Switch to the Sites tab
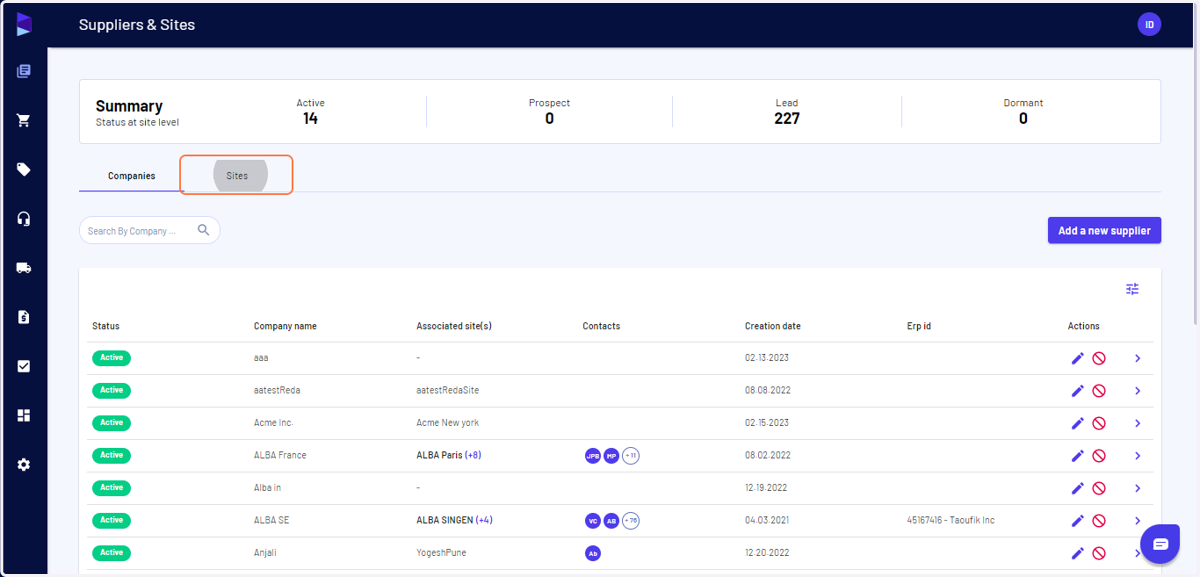1200x577 pixels. point(237,176)
